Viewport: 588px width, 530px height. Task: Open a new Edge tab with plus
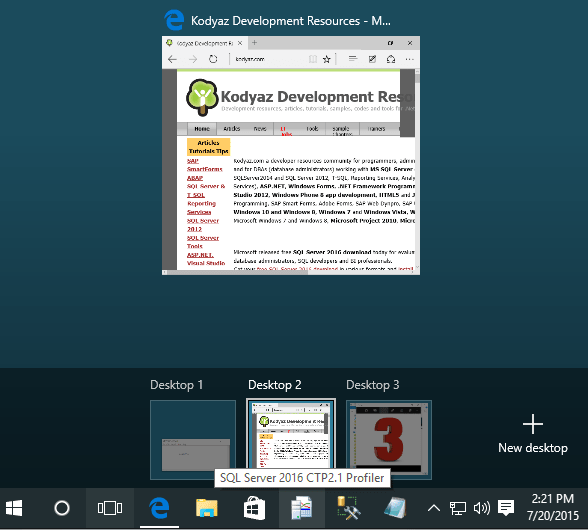(254, 43)
